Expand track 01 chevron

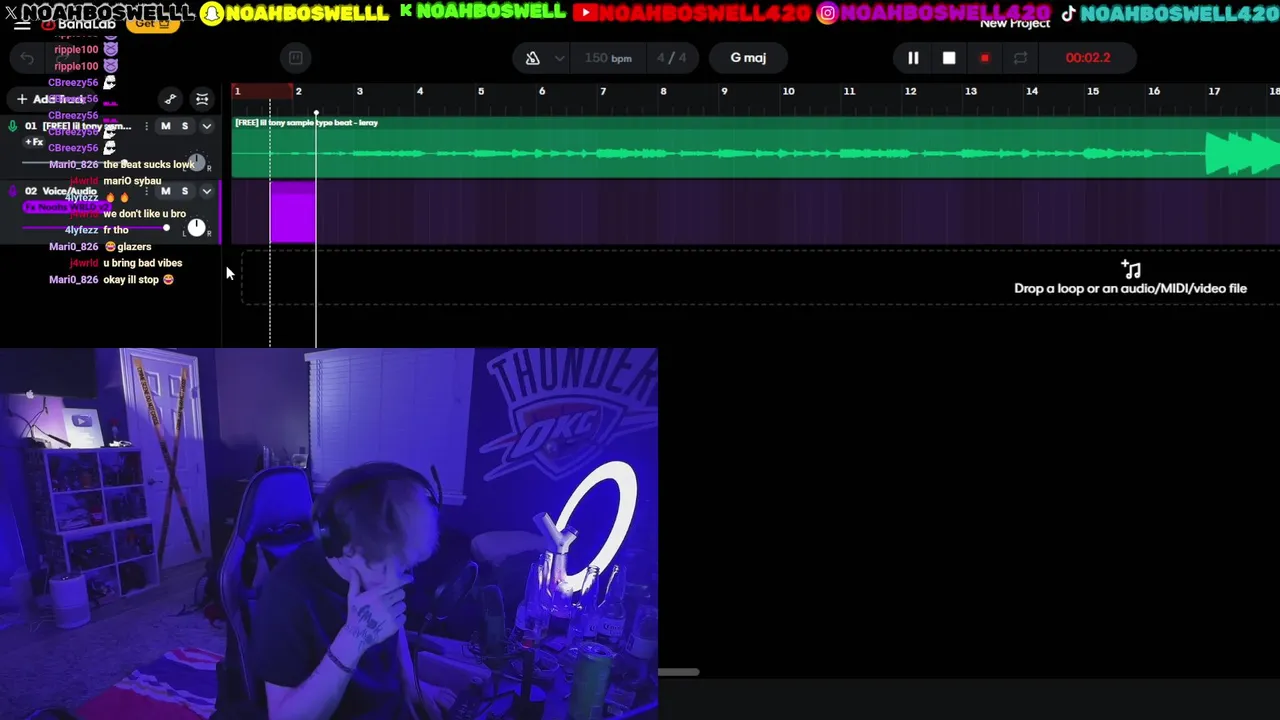(206, 126)
